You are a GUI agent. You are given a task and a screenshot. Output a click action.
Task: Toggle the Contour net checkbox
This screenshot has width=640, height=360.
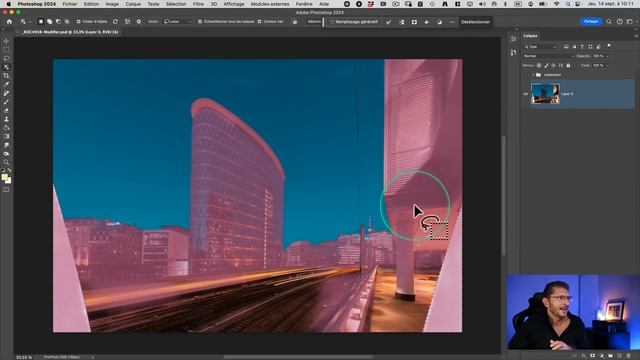[x=260, y=22]
